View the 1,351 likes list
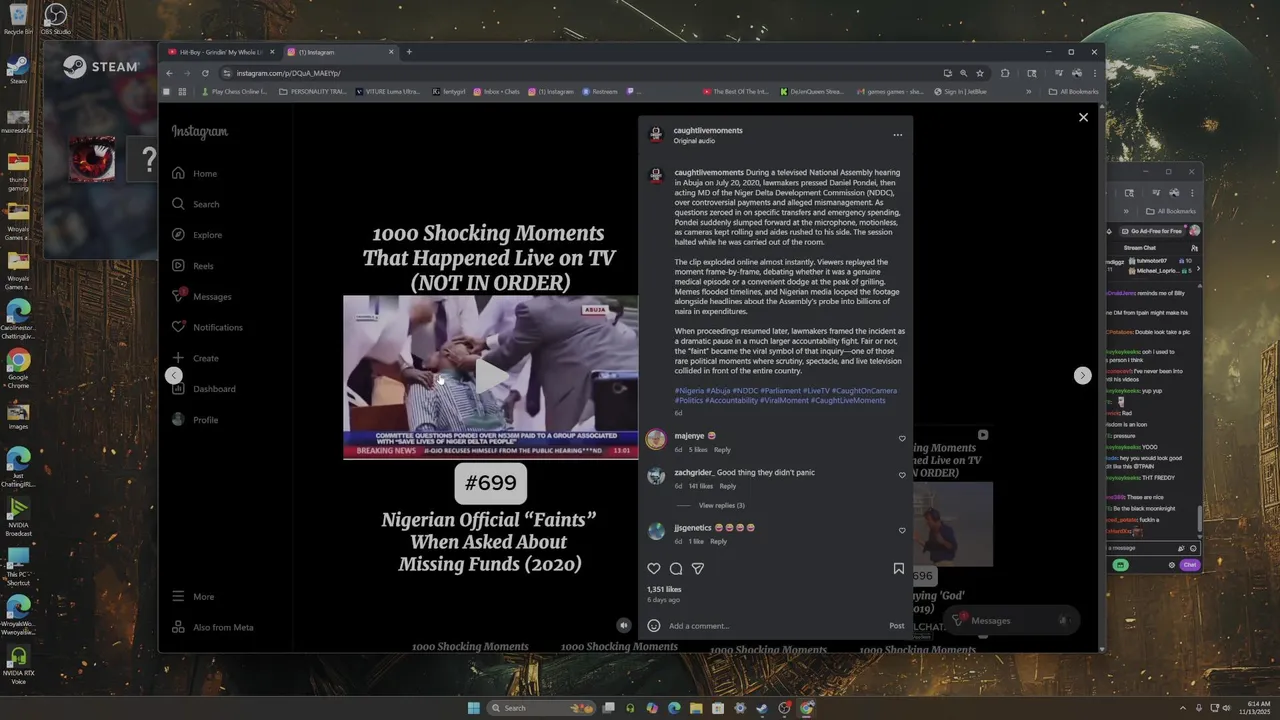 point(664,589)
